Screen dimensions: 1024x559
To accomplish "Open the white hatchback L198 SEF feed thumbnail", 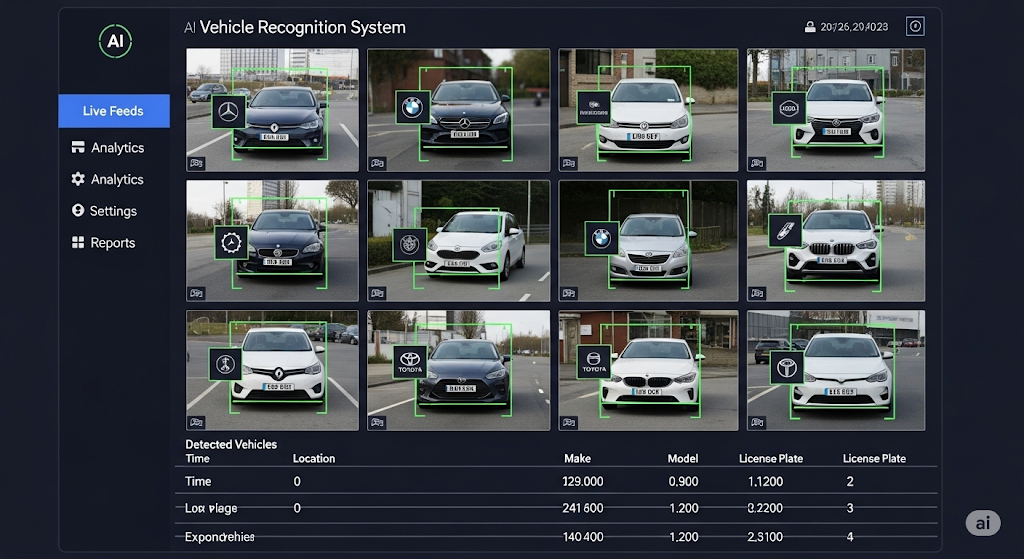I will 648,110.
